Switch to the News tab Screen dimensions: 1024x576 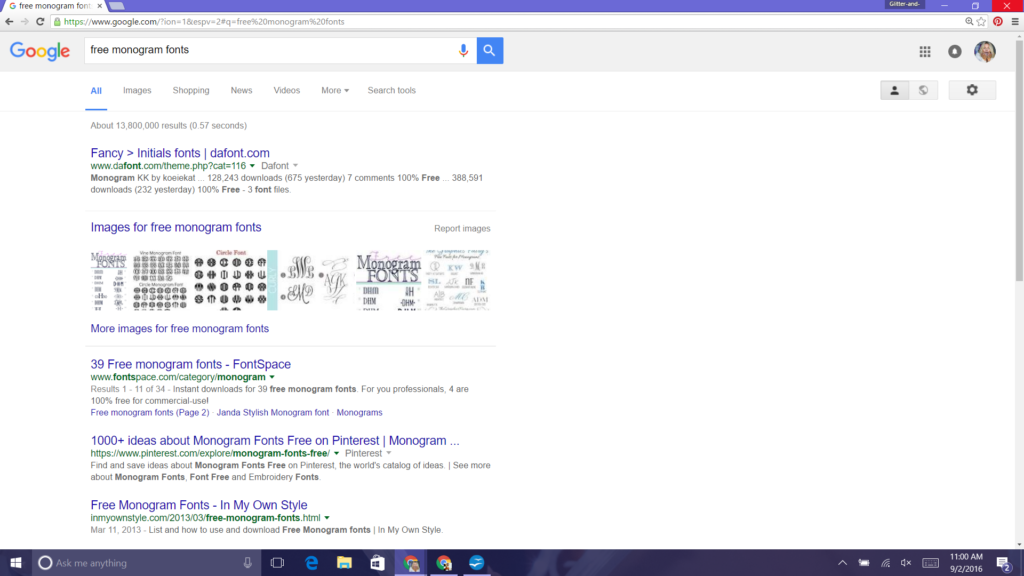pyautogui.click(x=241, y=90)
